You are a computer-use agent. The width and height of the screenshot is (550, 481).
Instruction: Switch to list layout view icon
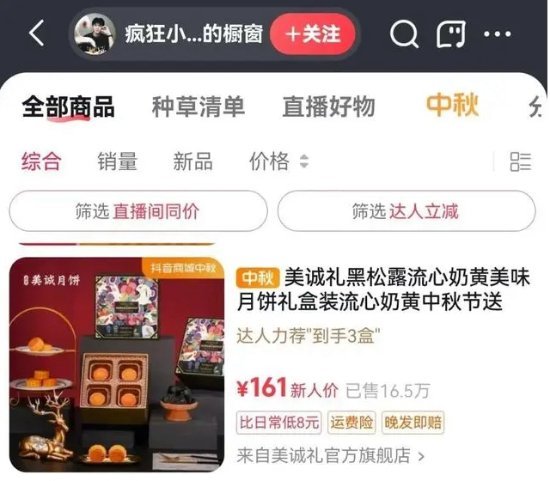521,162
